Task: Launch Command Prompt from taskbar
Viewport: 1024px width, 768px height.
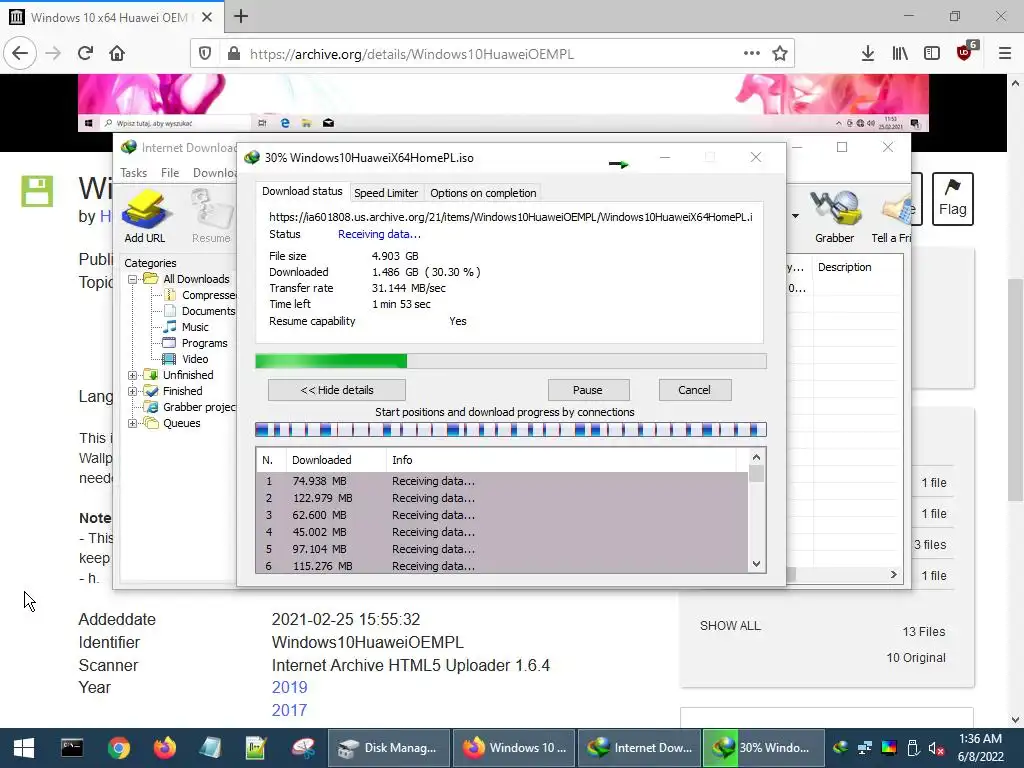Action: point(72,748)
